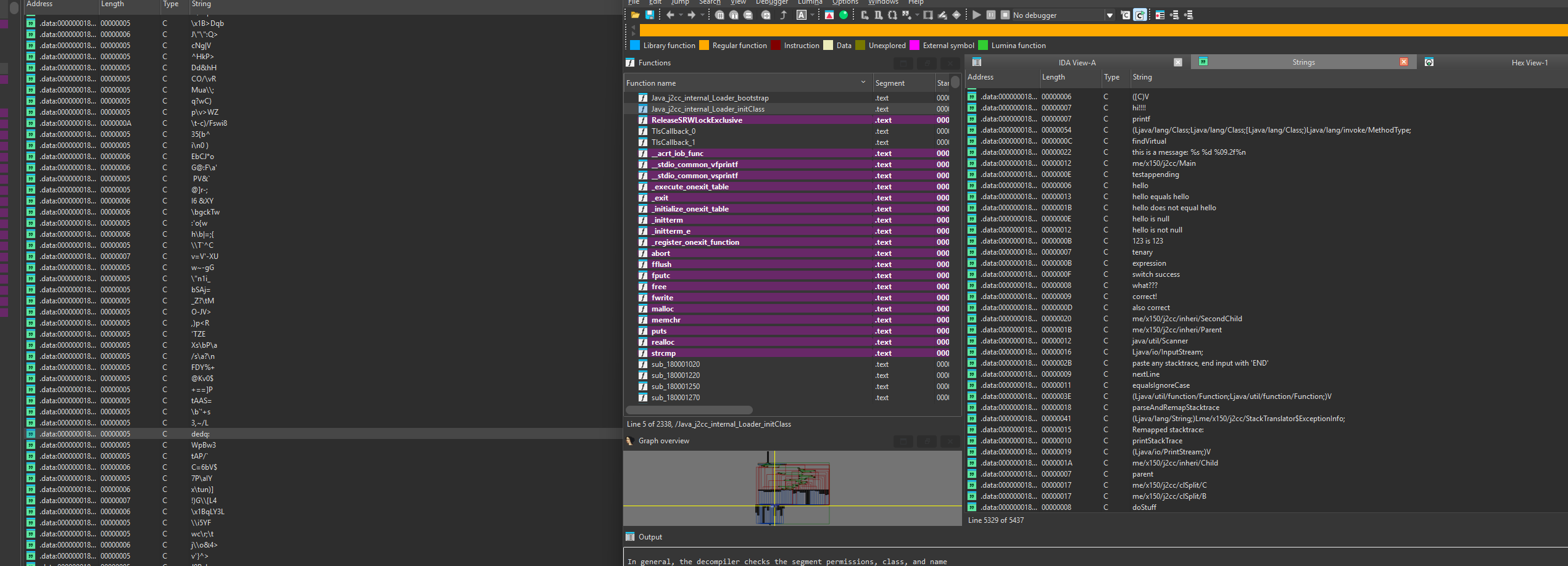Stop the process with the stop icon

click(1005, 15)
